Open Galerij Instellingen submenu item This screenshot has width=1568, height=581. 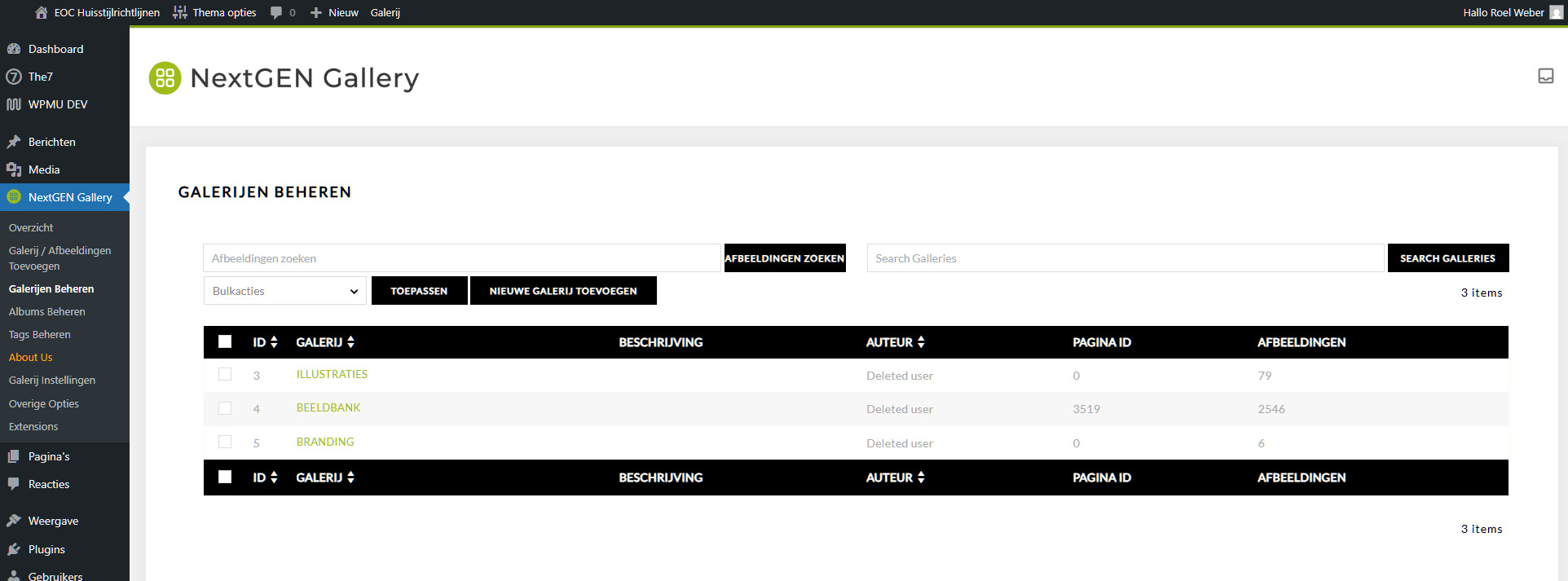tap(52, 380)
